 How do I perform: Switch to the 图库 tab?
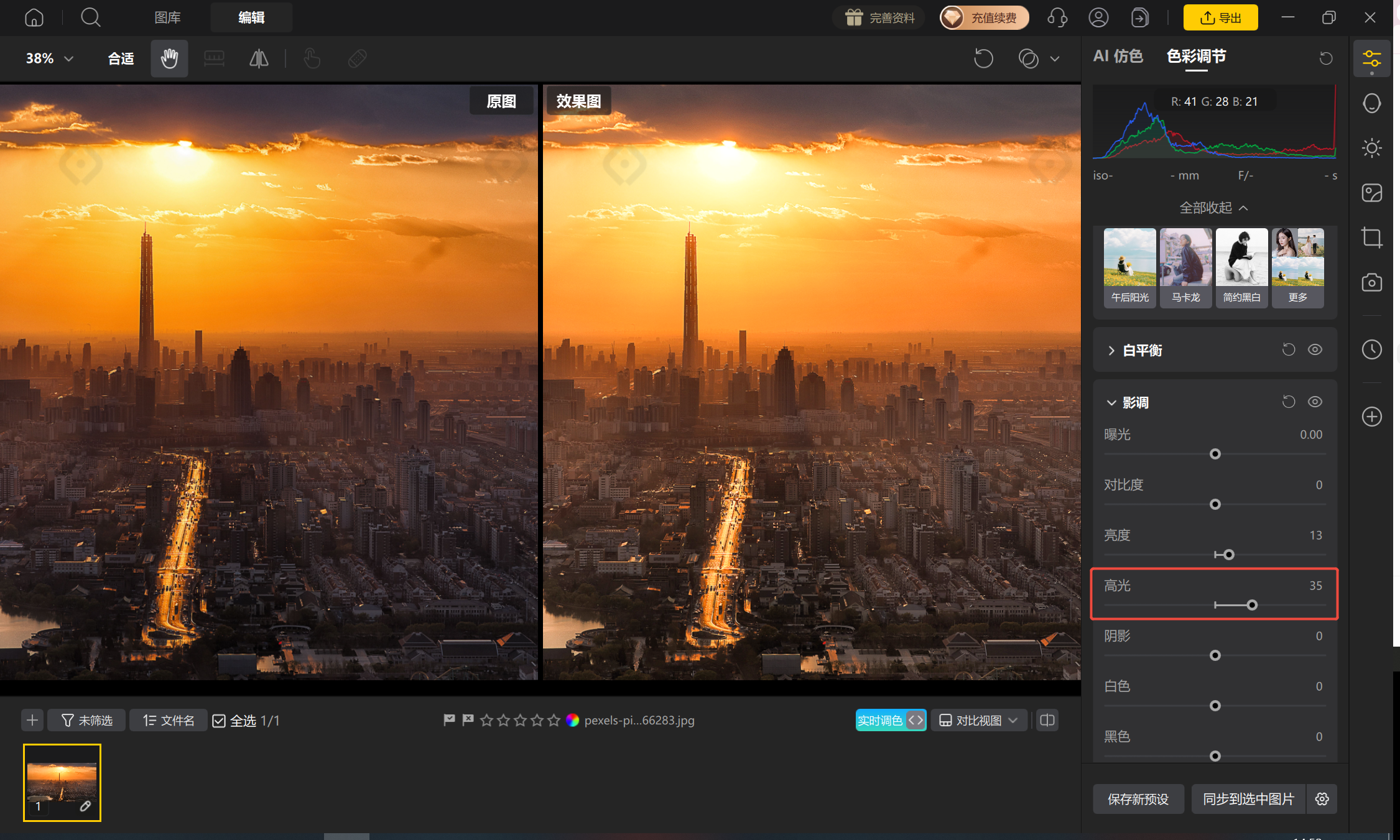[x=167, y=17]
